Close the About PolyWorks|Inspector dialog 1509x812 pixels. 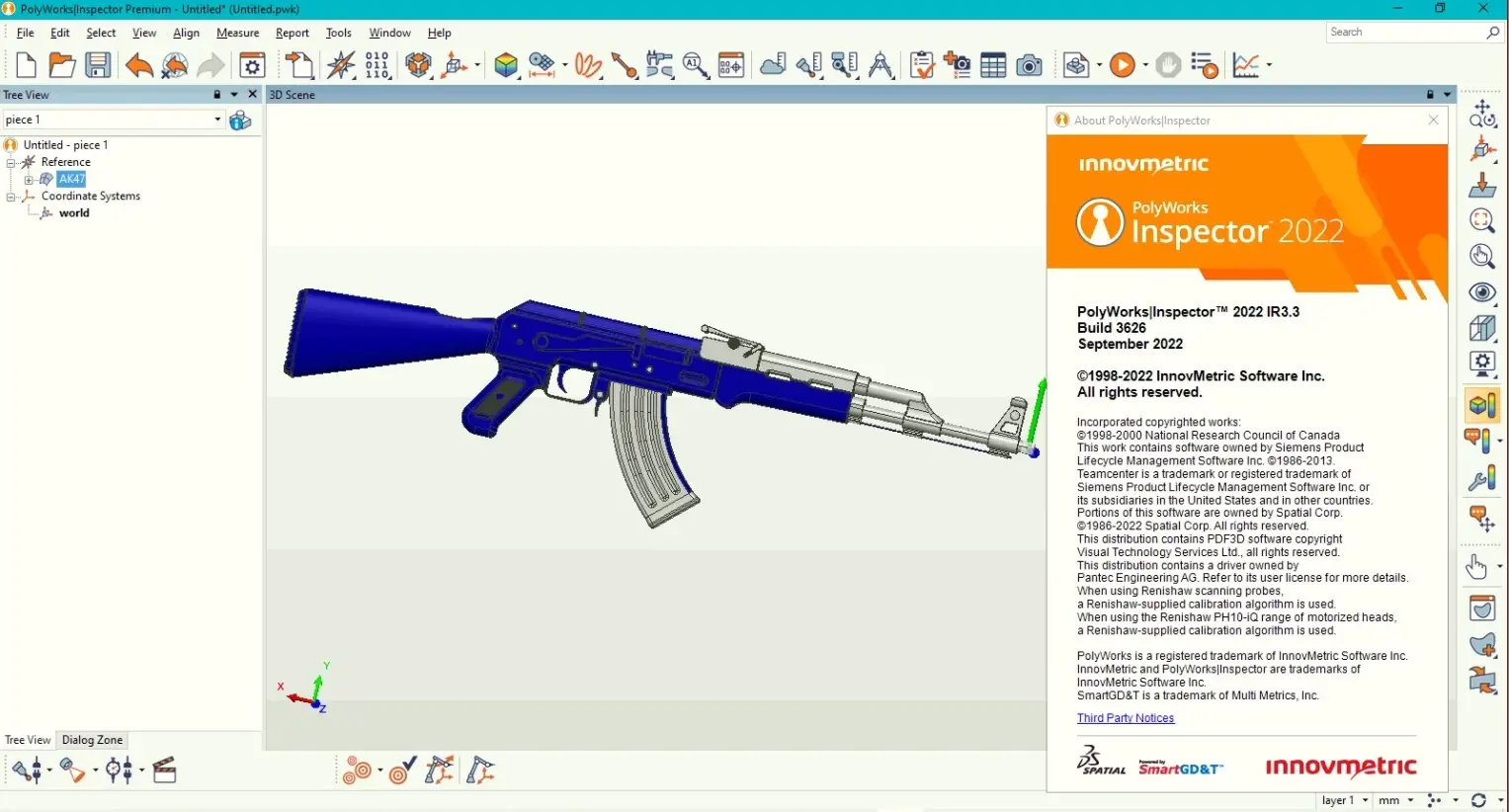[1434, 120]
